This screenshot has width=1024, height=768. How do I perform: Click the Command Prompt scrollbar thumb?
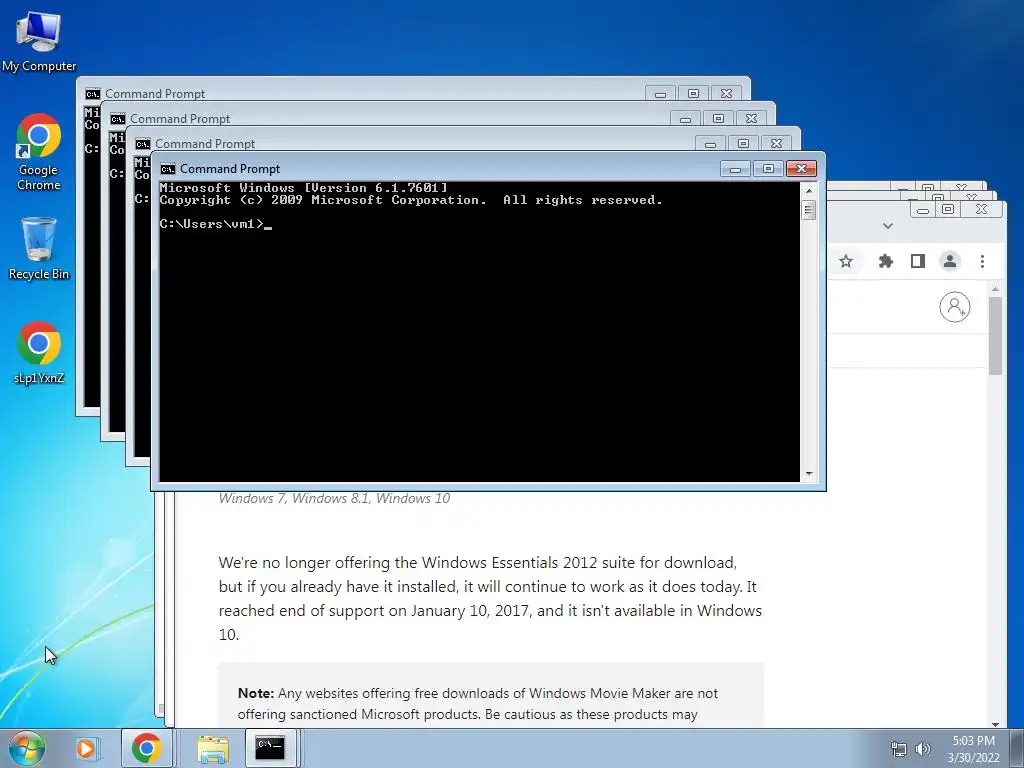(808, 210)
